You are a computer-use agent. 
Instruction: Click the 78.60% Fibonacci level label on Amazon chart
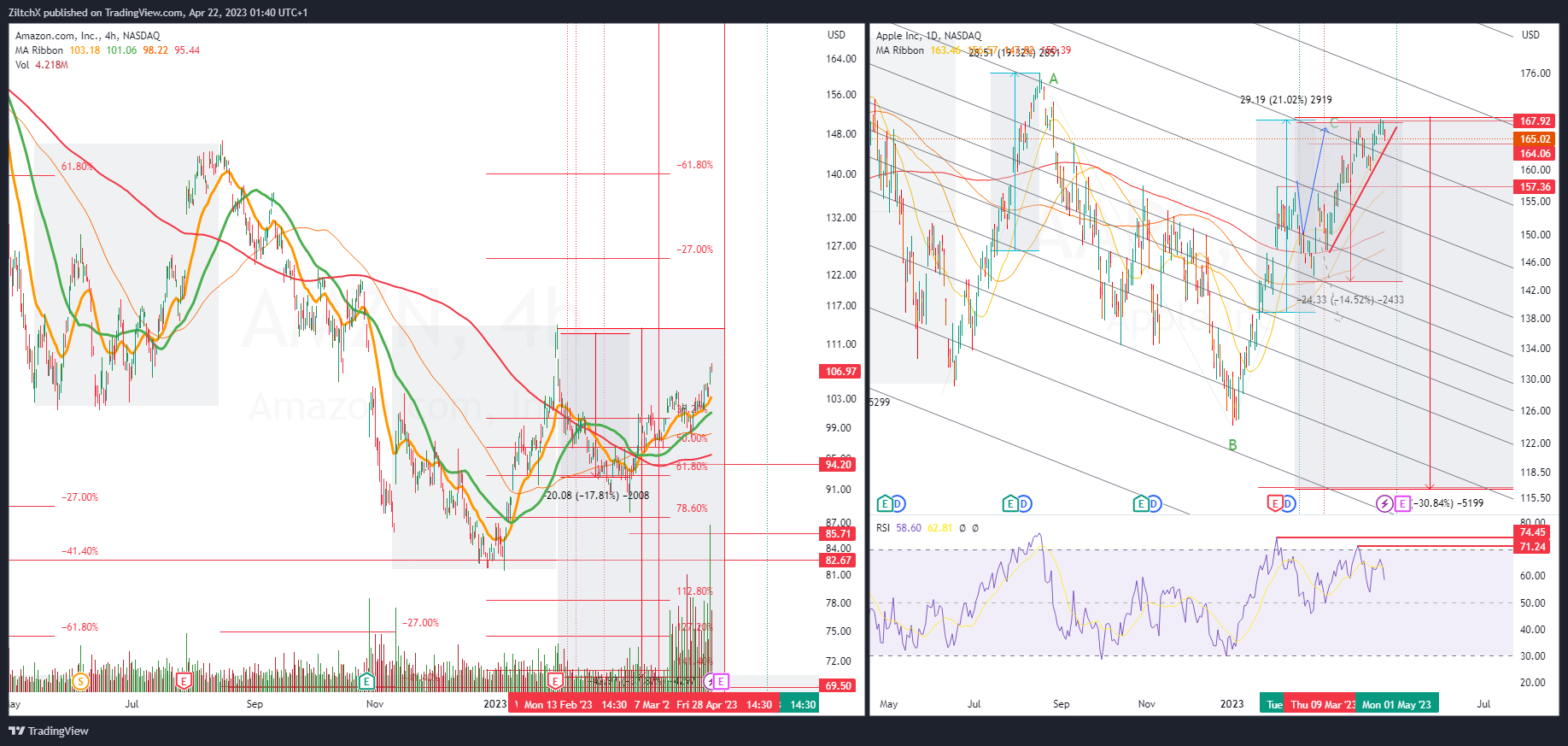tap(692, 508)
